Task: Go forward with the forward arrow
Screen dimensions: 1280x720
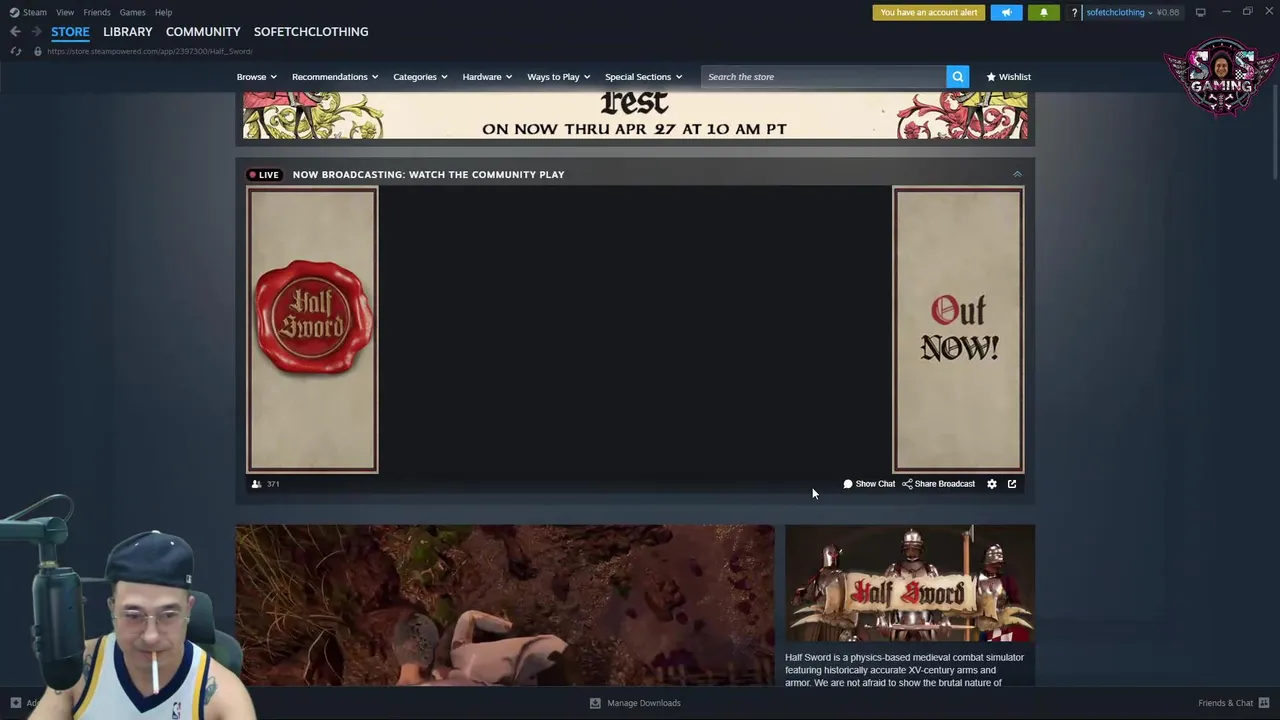Action: point(37,32)
